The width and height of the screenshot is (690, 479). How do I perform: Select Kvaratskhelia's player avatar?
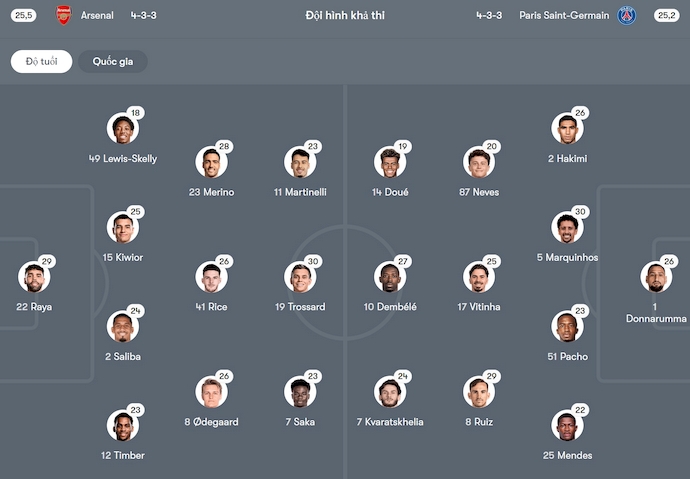pos(390,391)
